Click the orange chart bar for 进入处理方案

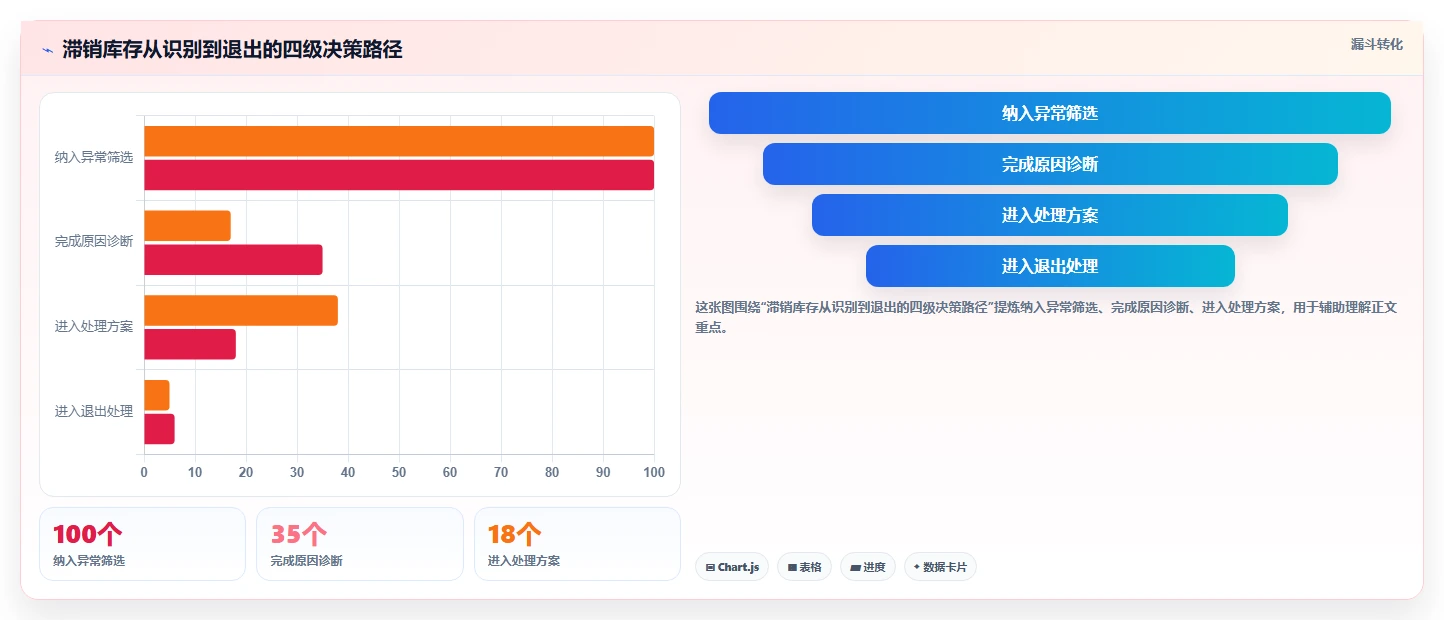241,311
